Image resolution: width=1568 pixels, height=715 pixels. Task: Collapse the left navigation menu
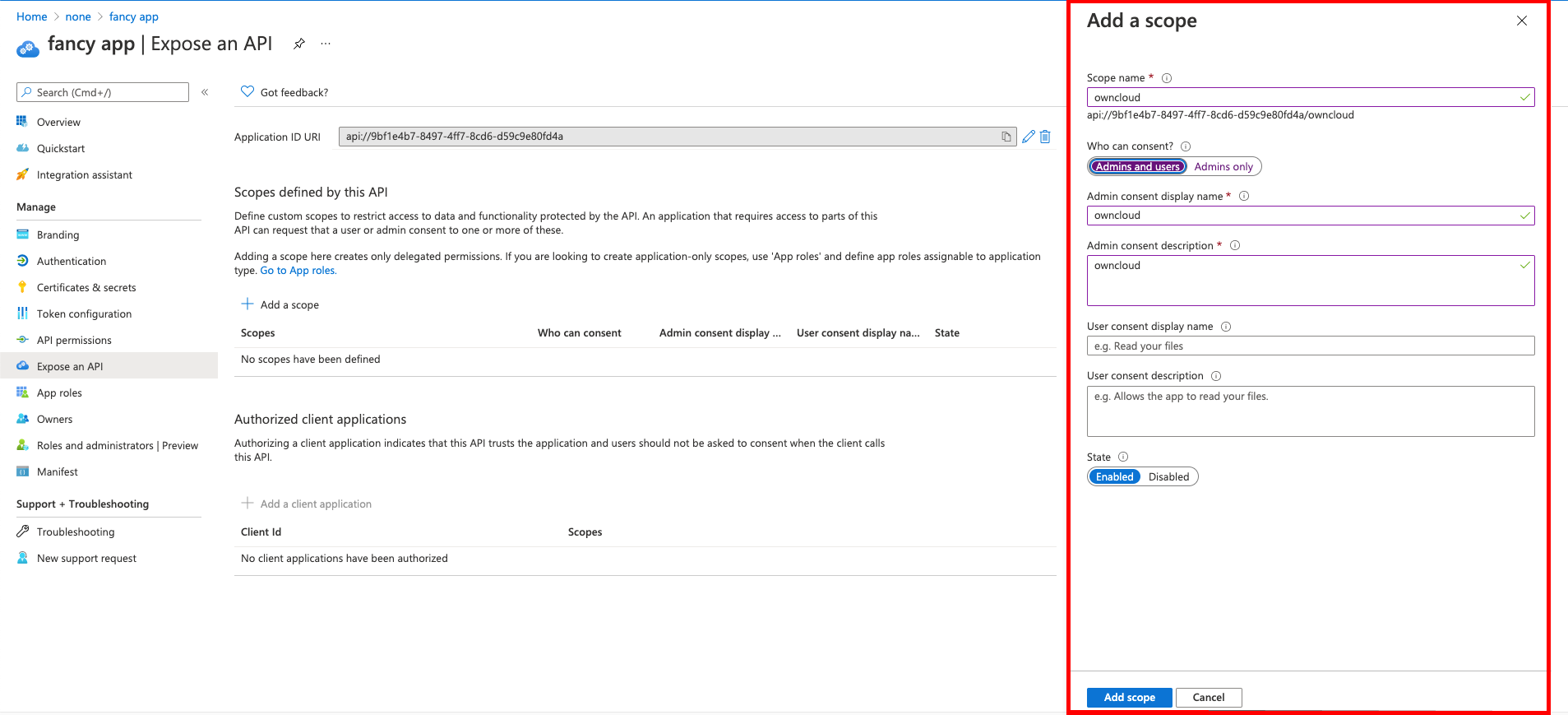click(205, 92)
